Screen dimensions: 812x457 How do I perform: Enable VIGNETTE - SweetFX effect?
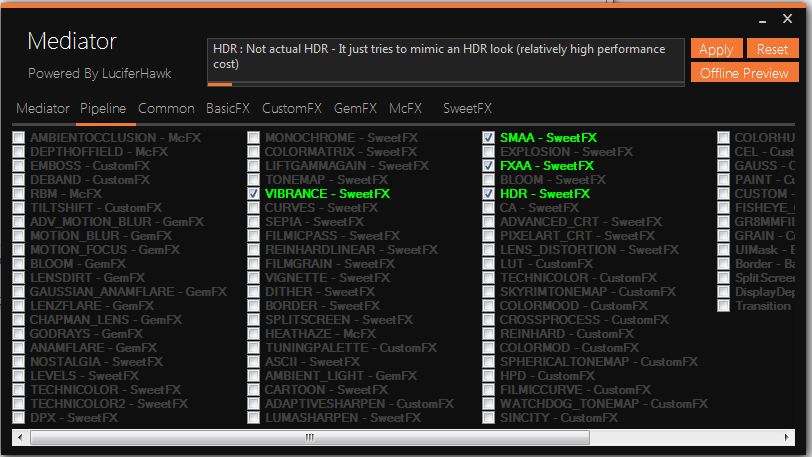(x=253, y=278)
